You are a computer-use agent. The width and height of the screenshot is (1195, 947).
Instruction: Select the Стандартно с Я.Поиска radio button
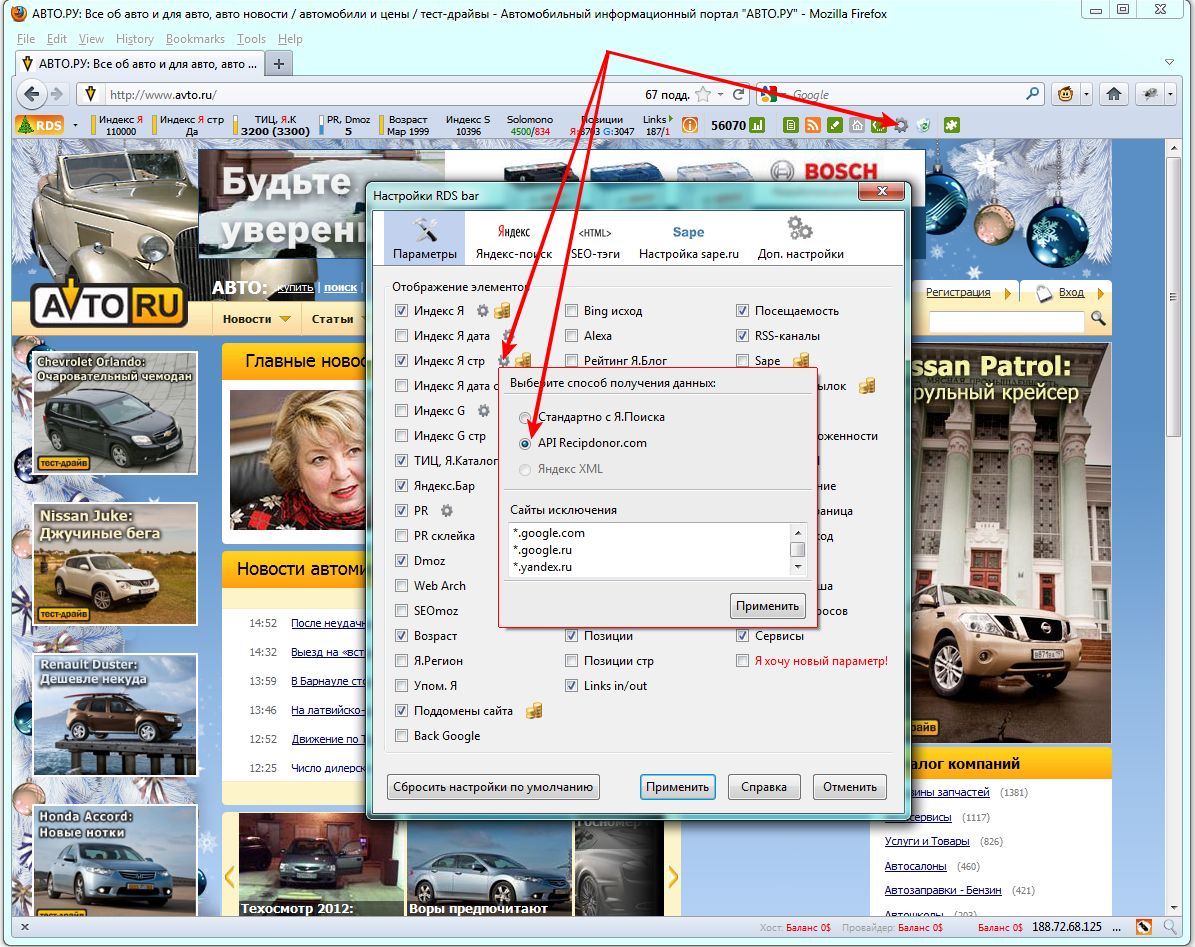pyautogui.click(x=526, y=417)
